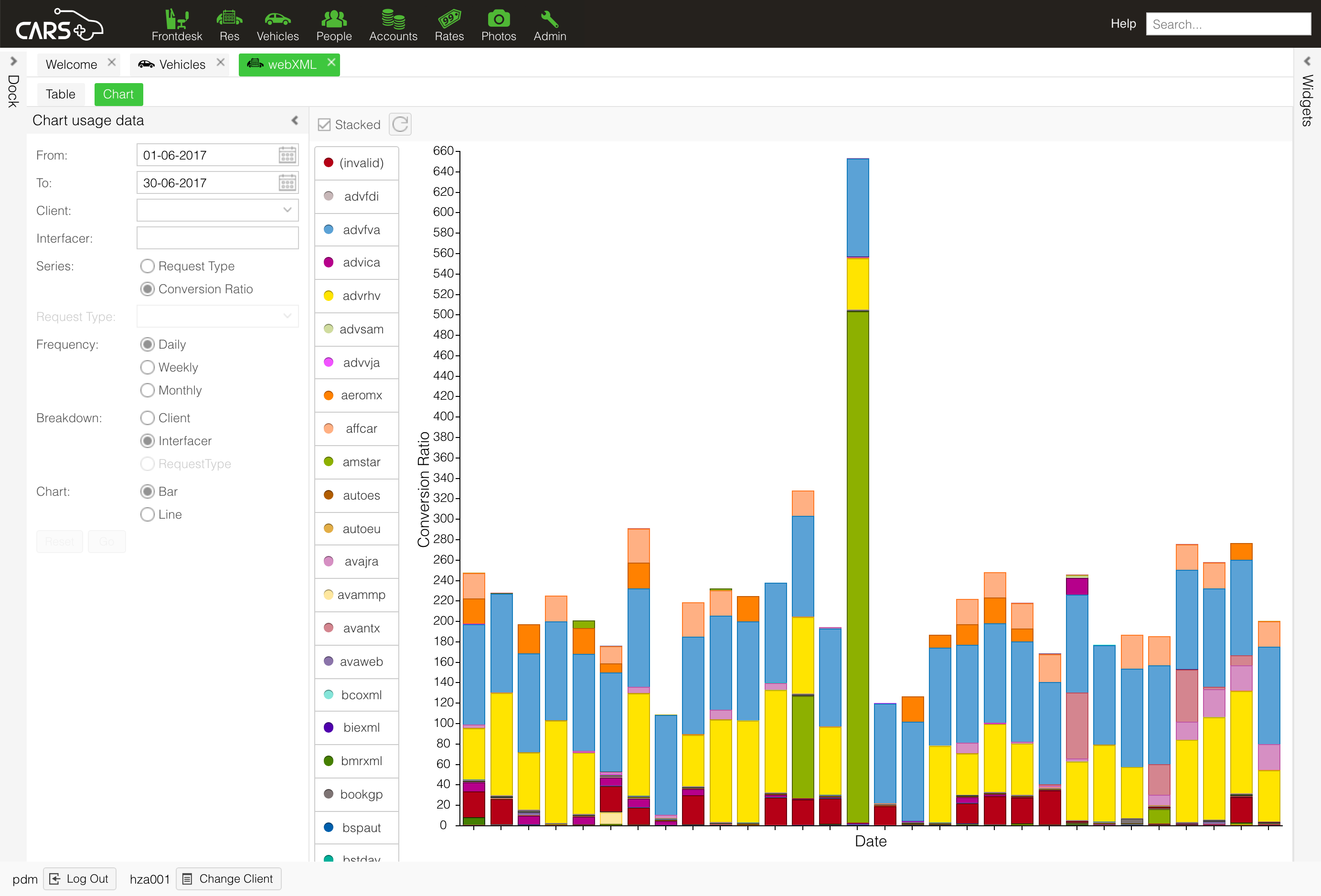This screenshot has width=1321, height=896.
Task: Open the Admin wrench icon
Action: tap(549, 19)
